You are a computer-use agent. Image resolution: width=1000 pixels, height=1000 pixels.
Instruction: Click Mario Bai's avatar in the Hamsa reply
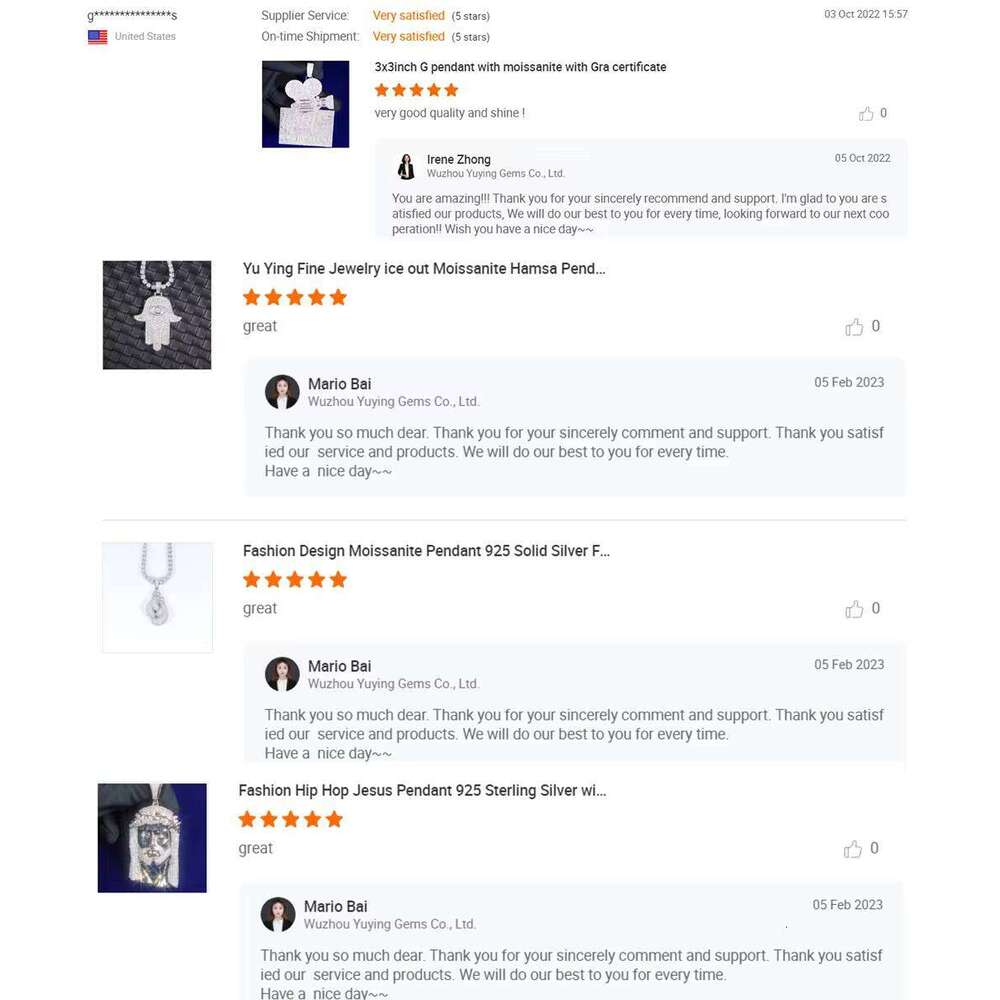click(282, 392)
